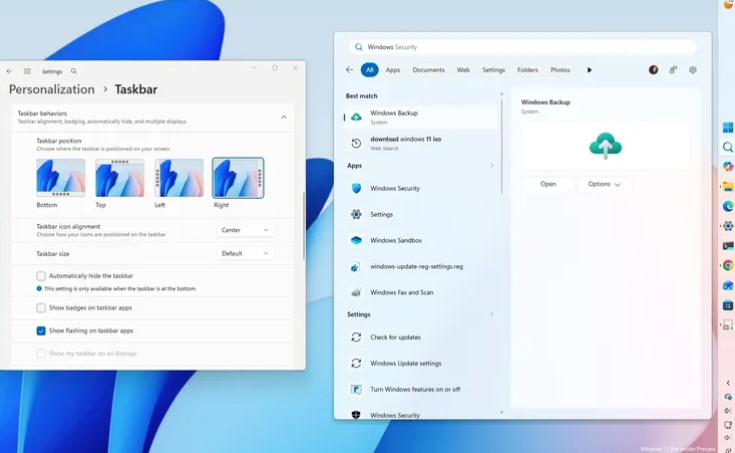Open Terminal from the taskbar

click(x=728, y=246)
